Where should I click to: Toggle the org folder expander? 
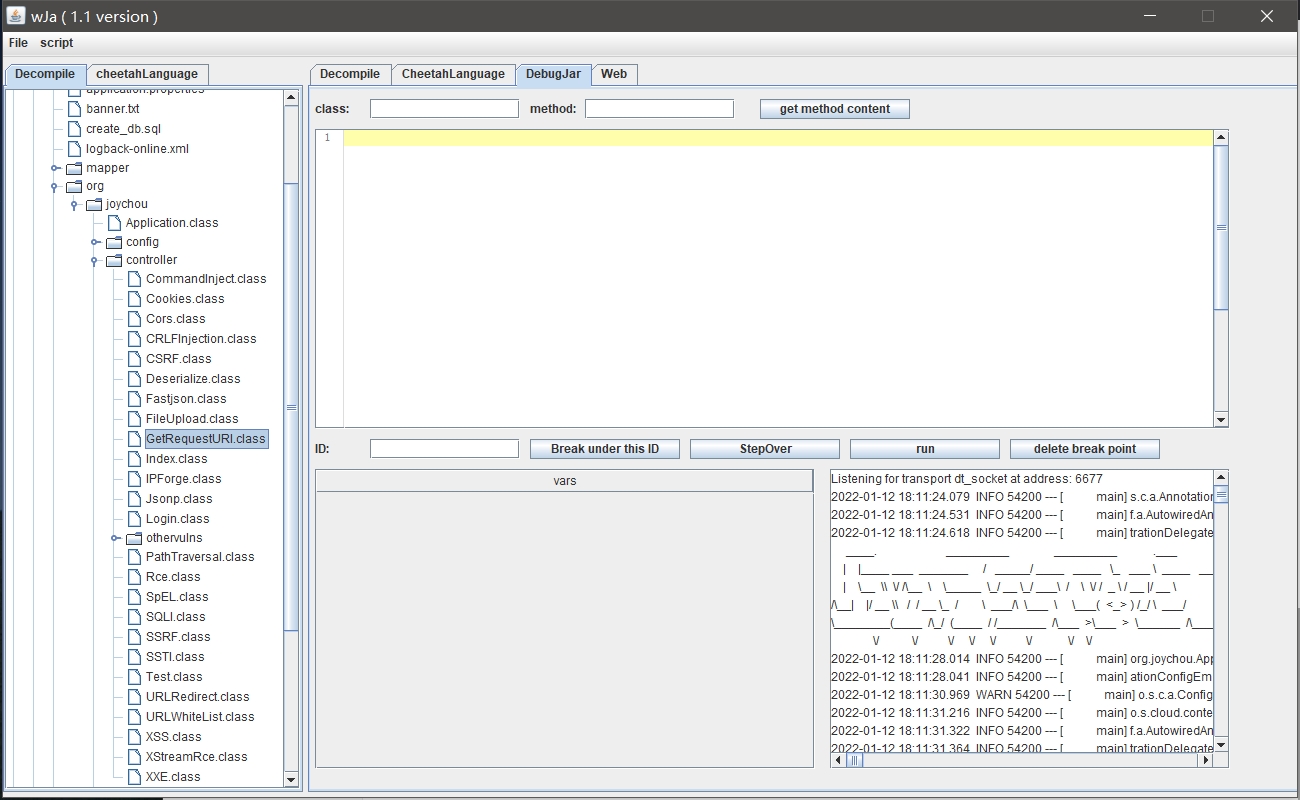(x=54, y=187)
